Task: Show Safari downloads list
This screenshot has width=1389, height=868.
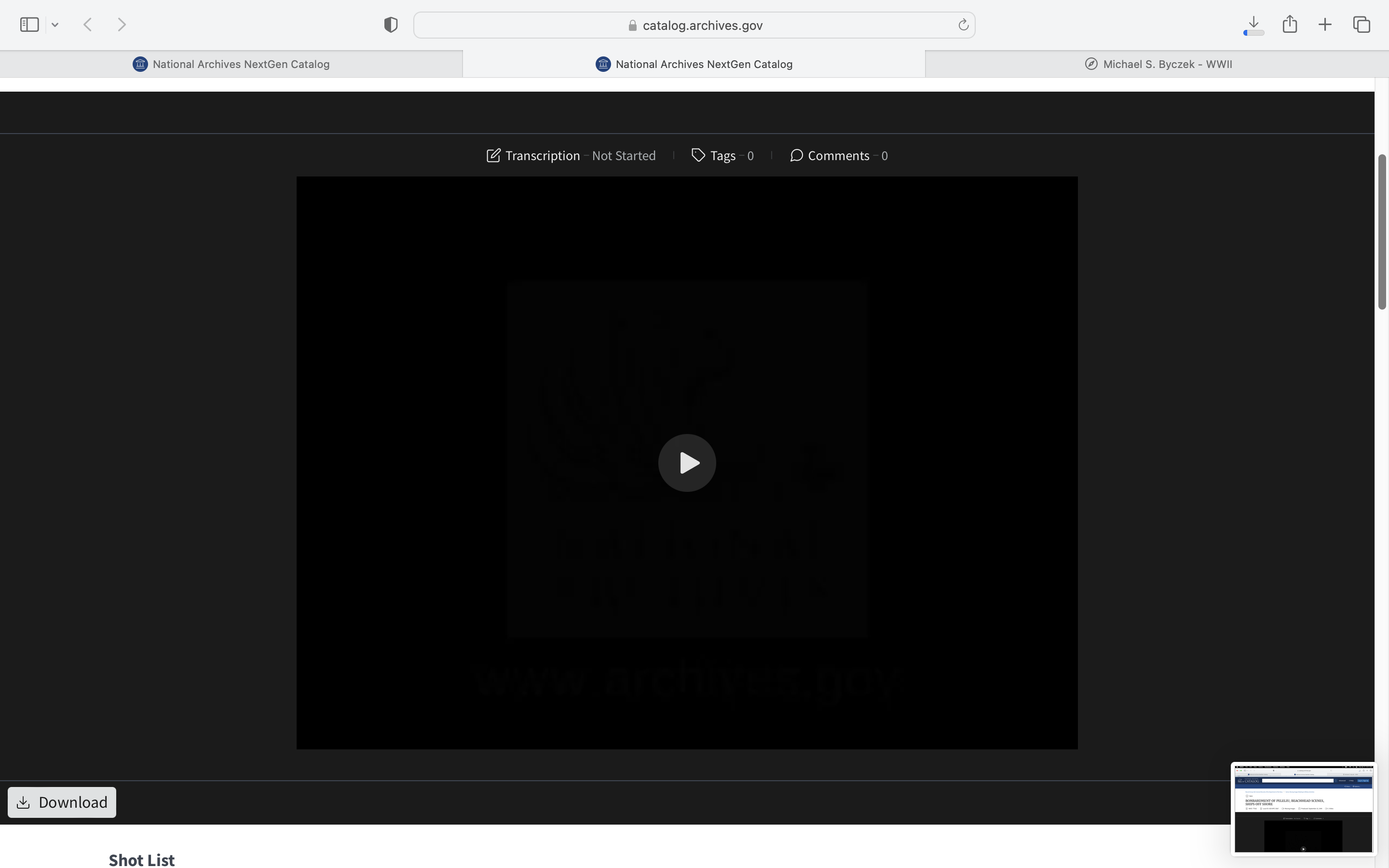Action: pos(1253,25)
